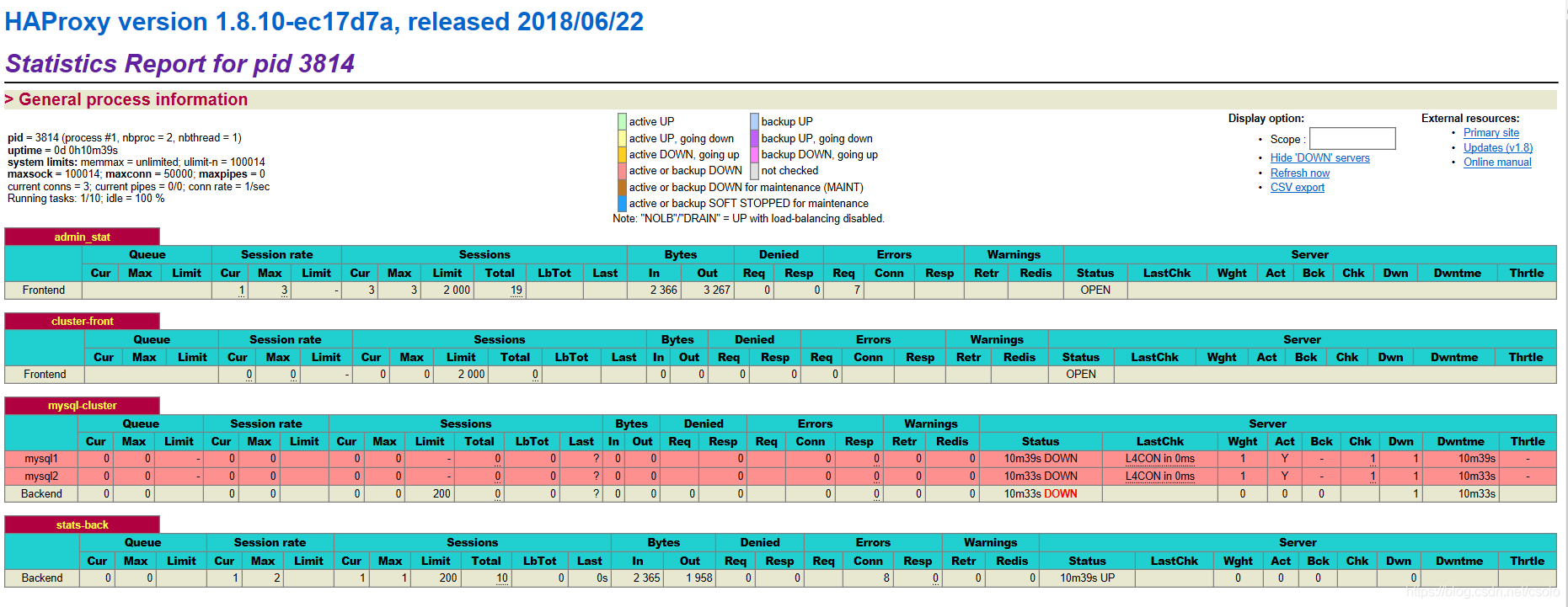Screen dimensions: 1568x607
Task: Click the mysql1 server row name
Action: [x=41, y=459]
